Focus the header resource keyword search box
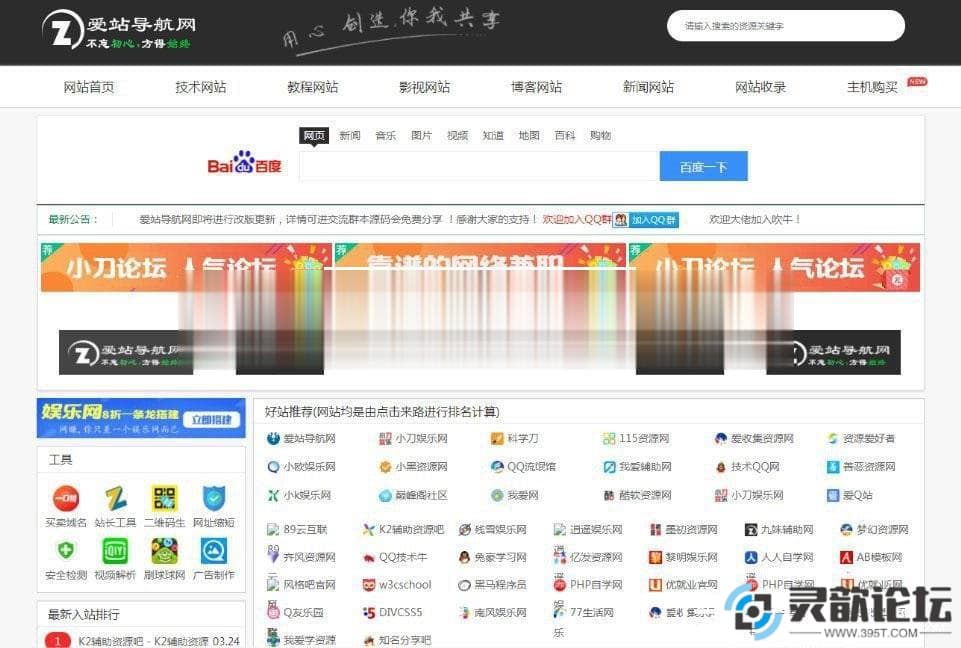 click(x=786, y=26)
